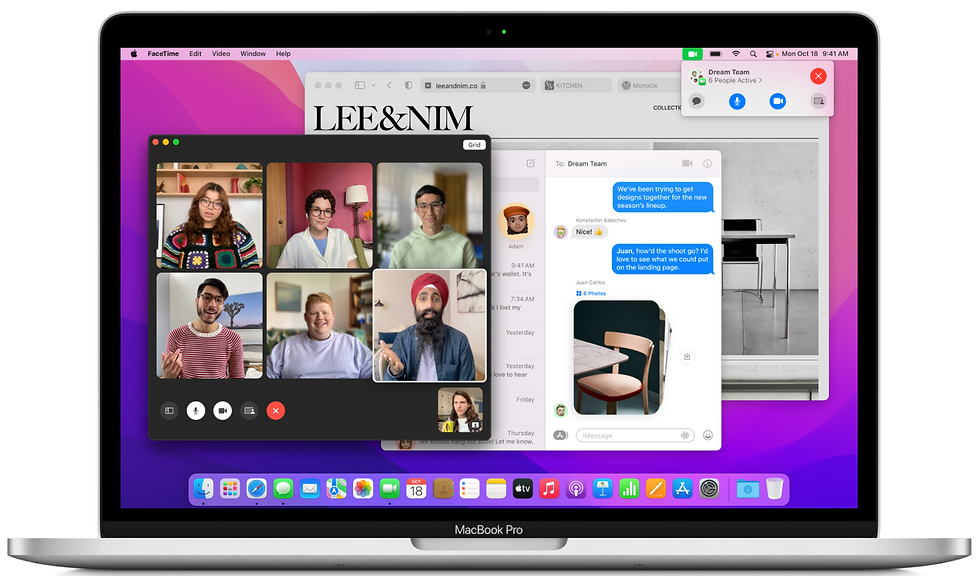Open the Video menu
The height and width of the screenshot is (576, 980).
click(221, 54)
